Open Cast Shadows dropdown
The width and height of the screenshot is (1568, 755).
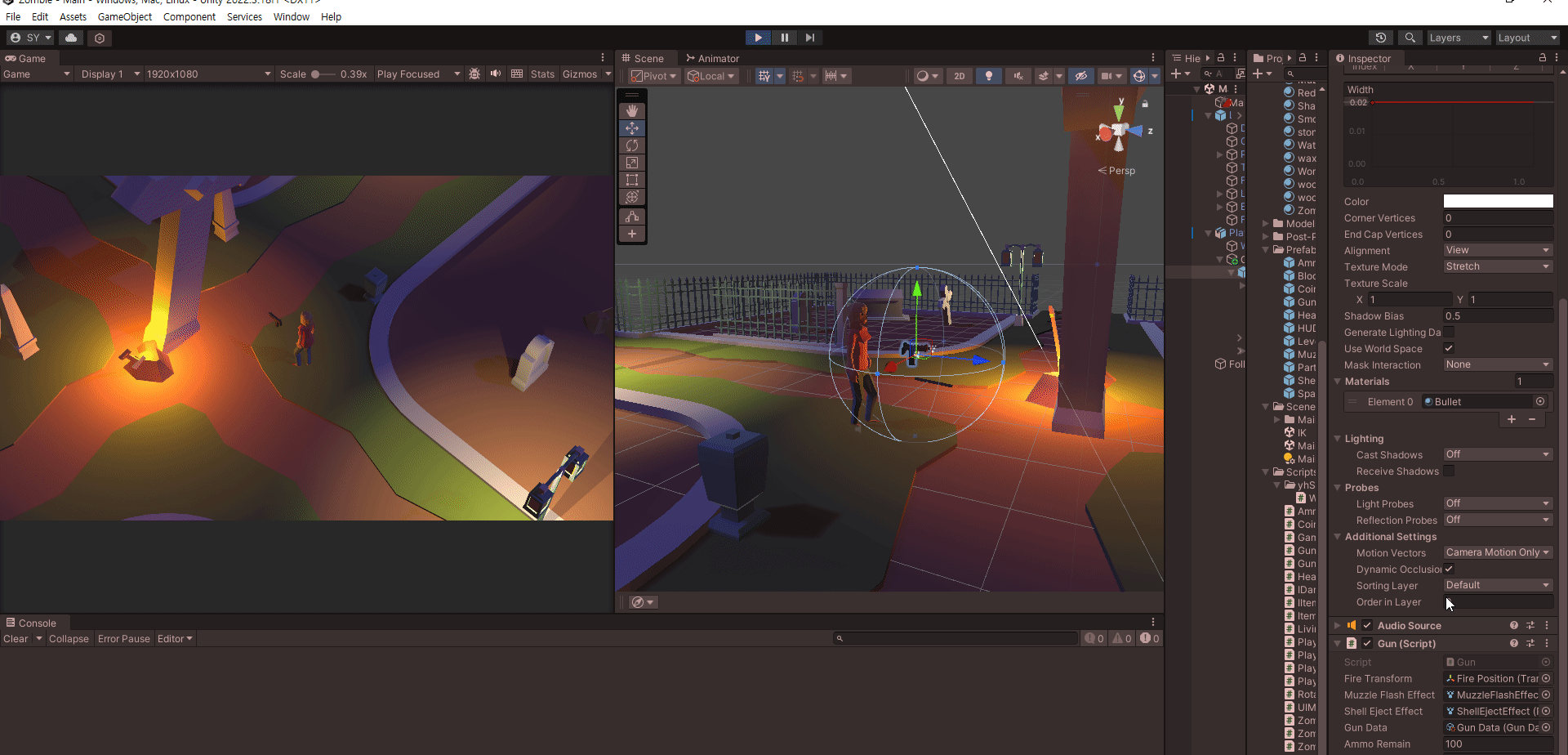[1498, 454]
